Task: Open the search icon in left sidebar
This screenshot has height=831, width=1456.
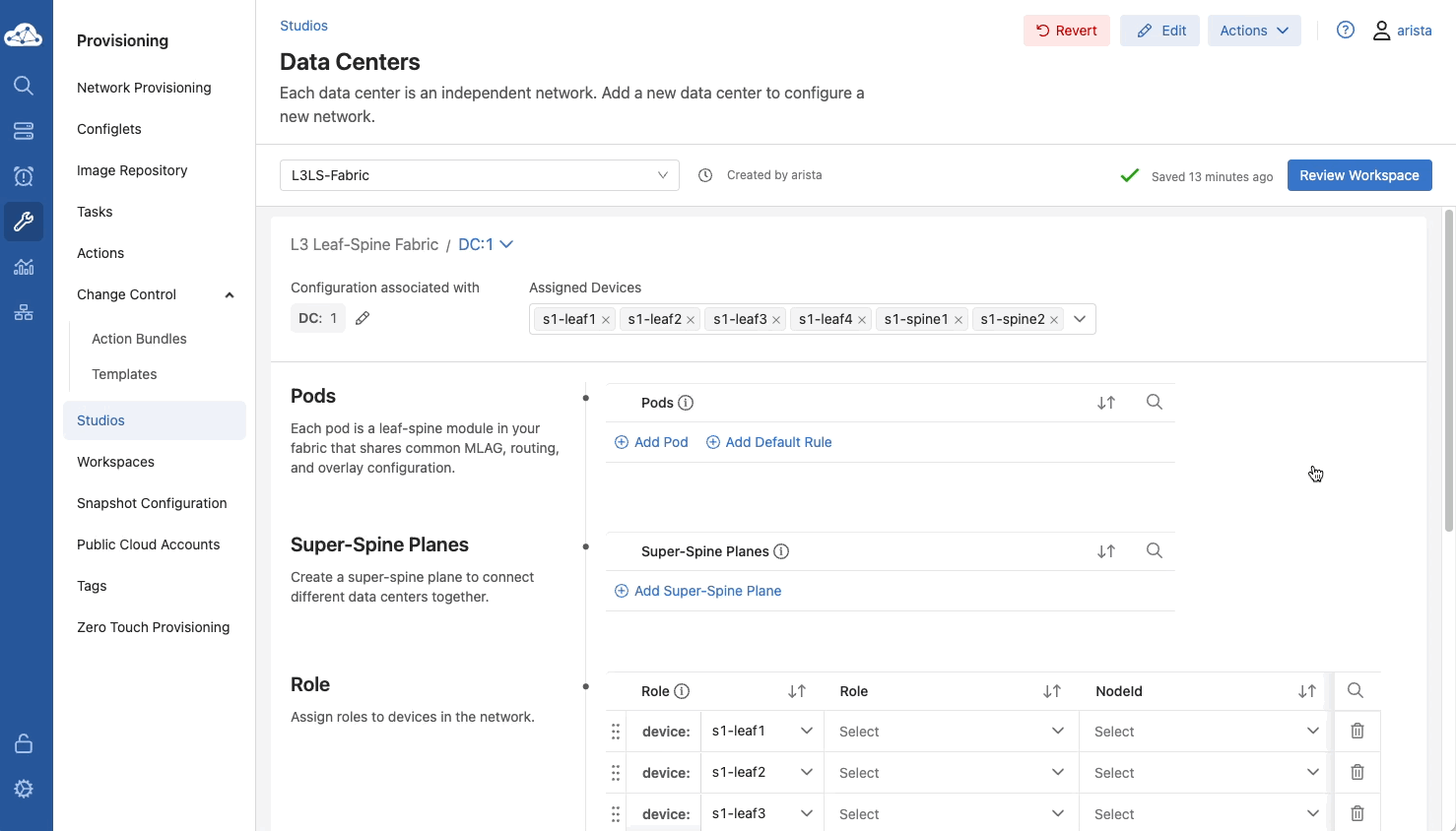Action: click(x=24, y=86)
